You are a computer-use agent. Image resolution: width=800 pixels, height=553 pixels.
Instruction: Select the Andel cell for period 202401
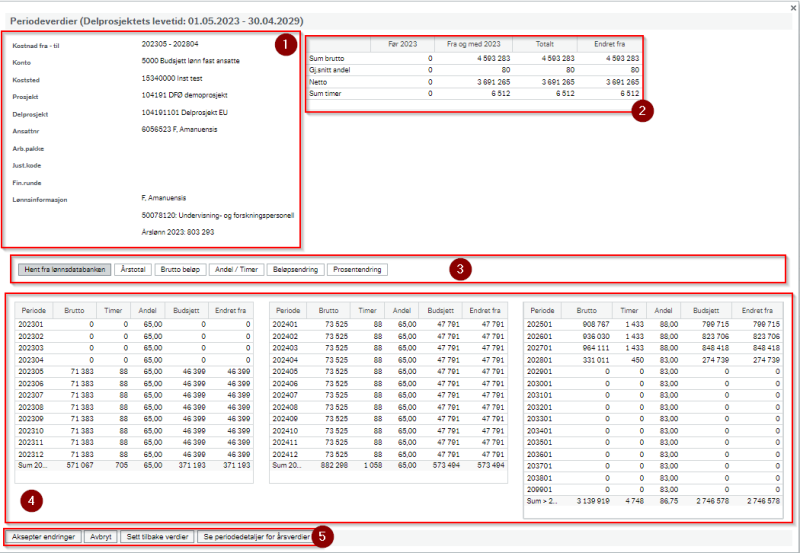pos(402,324)
